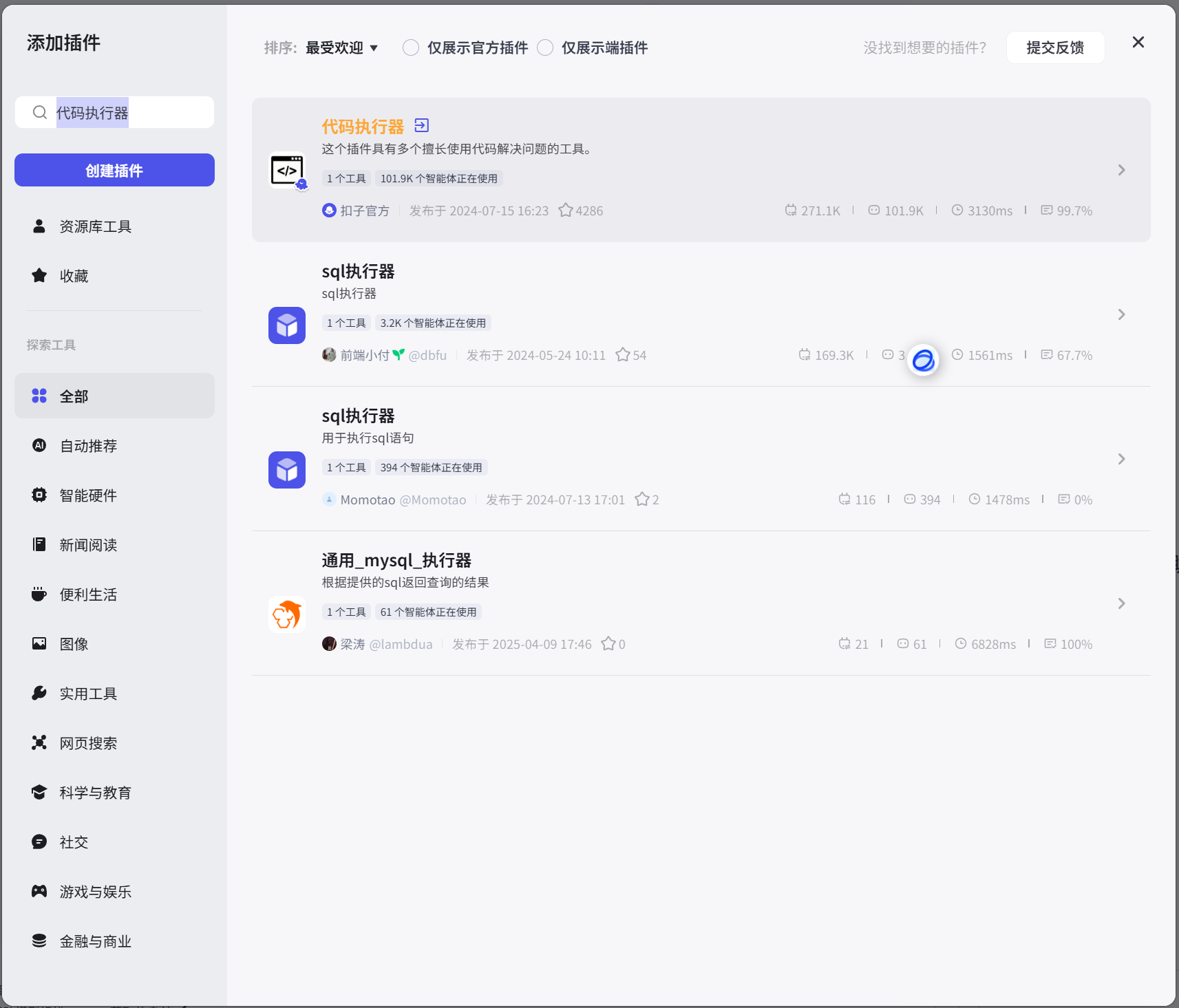Click the sql执行器 plugin cube thumbnail
The height and width of the screenshot is (1008, 1179).
tap(286, 325)
